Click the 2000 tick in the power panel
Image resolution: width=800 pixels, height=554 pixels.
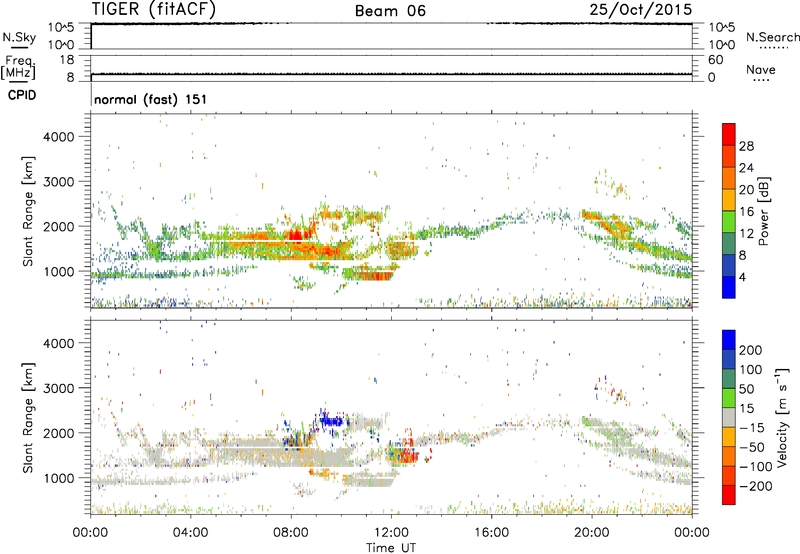click(59, 226)
